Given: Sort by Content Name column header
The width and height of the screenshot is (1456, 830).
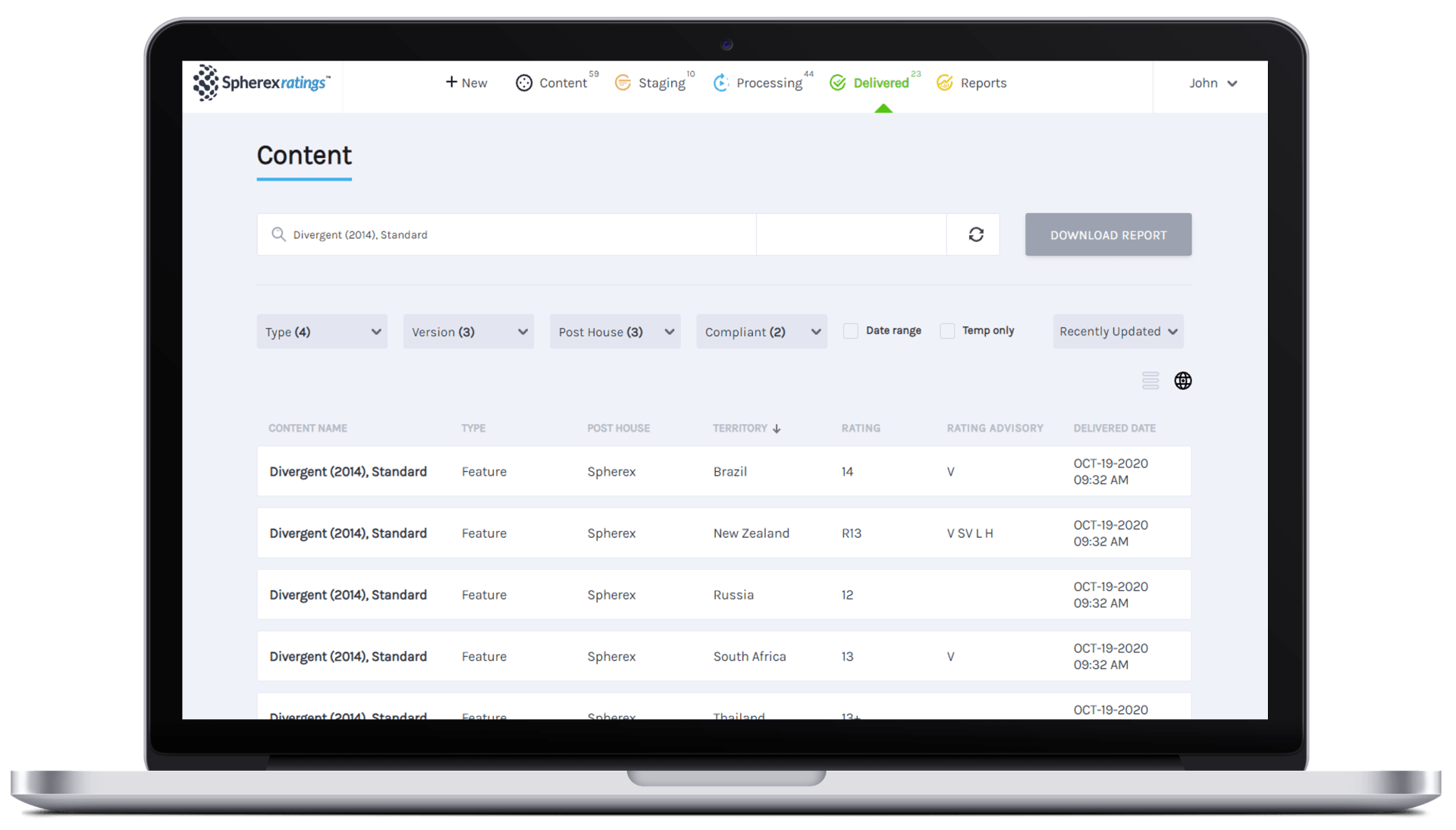Looking at the screenshot, I should coord(308,429).
